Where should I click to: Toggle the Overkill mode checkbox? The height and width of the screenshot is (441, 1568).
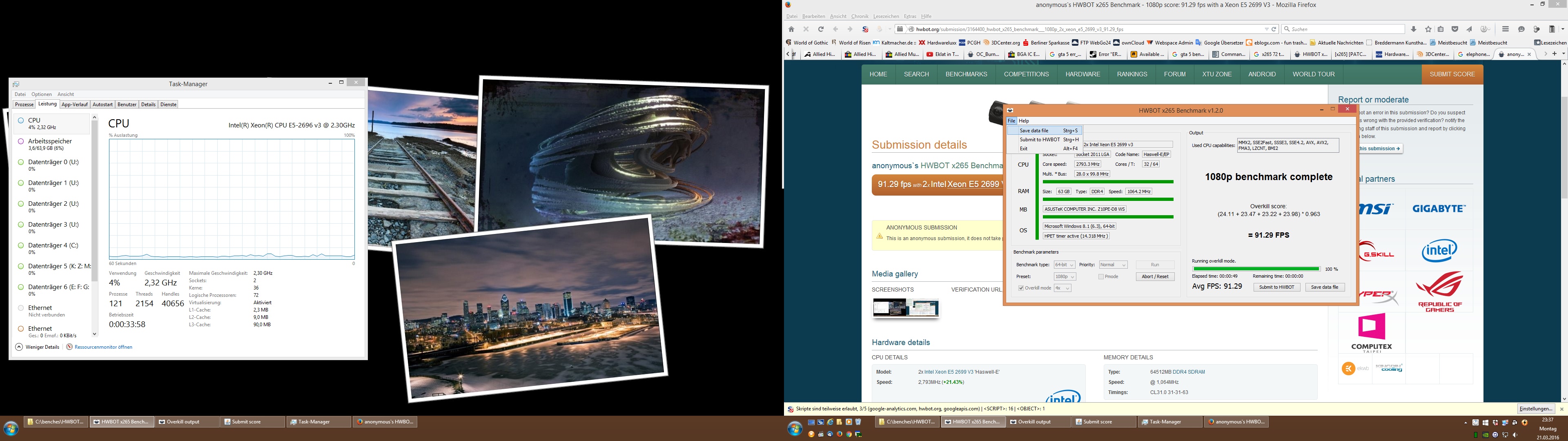[1021, 288]
